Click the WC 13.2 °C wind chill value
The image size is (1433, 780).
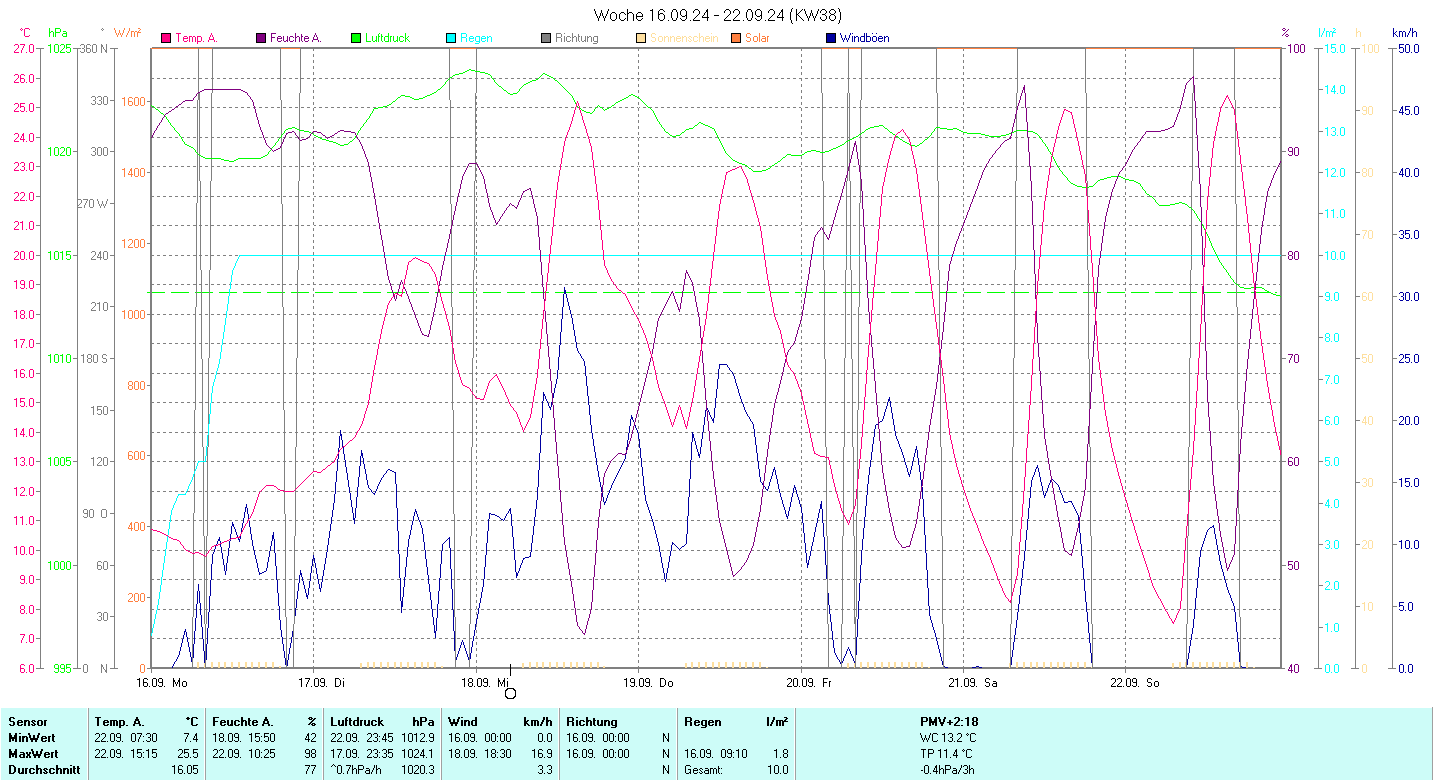click(x=948, y=737)
